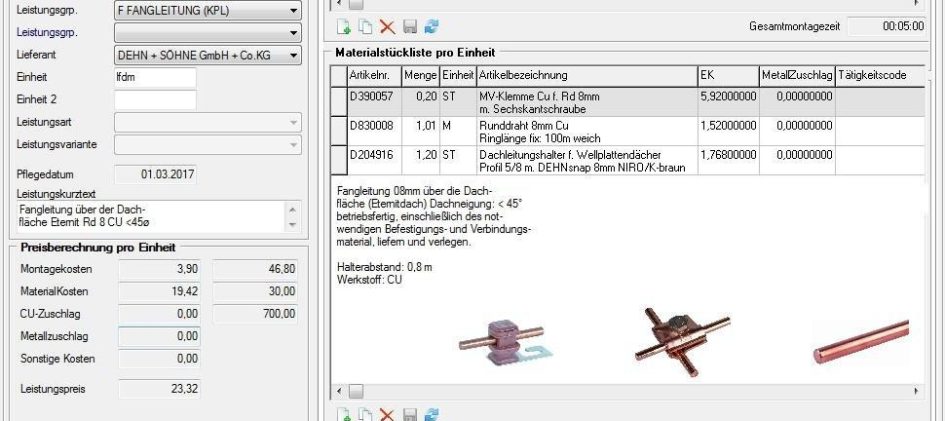
Task: Click the red delete X above Materialstückliste
Action: point(386,27)
